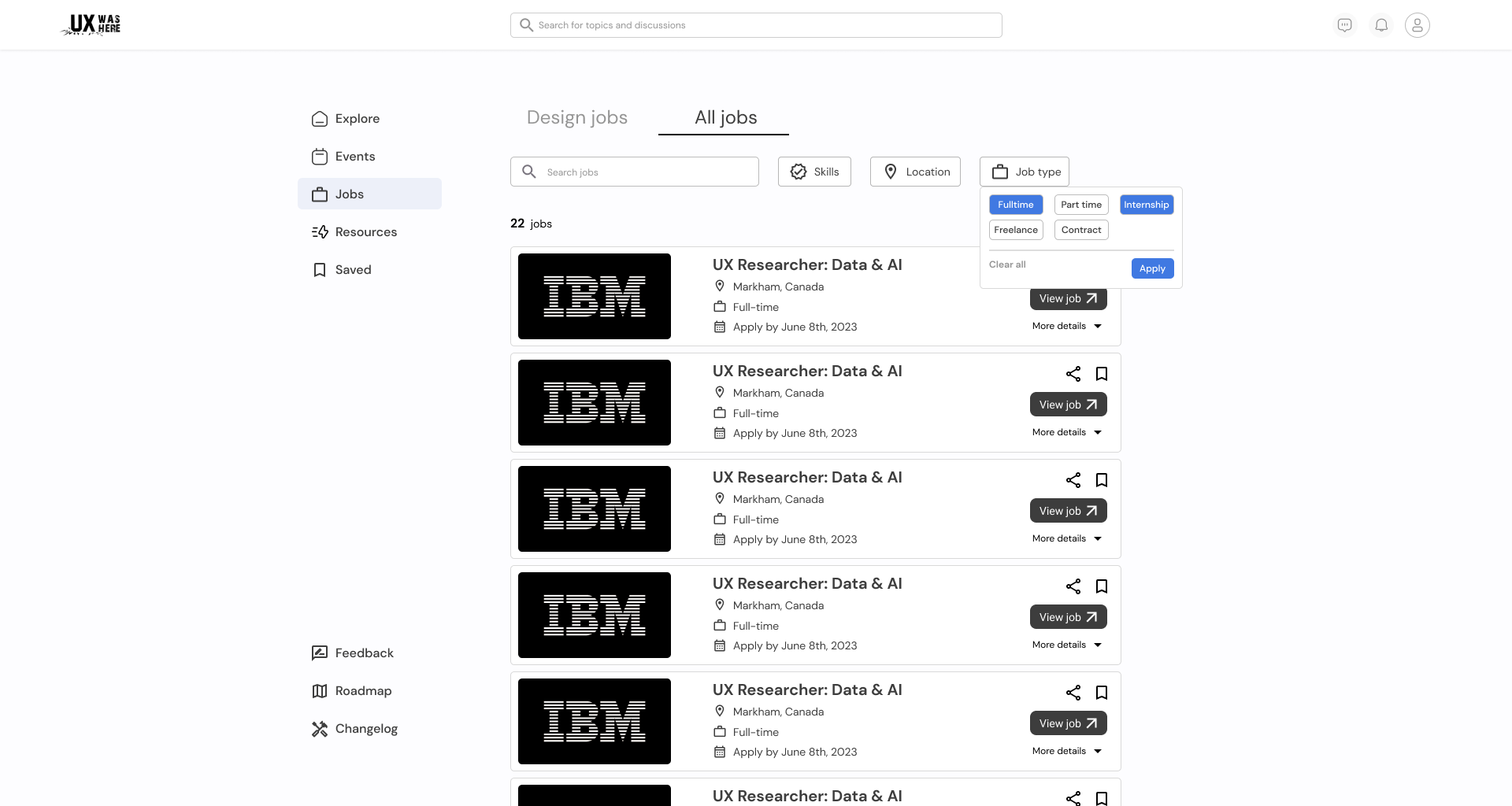Open the notifications bell icon
The width and height of the screenshot is (1512, 806).
1381,25
